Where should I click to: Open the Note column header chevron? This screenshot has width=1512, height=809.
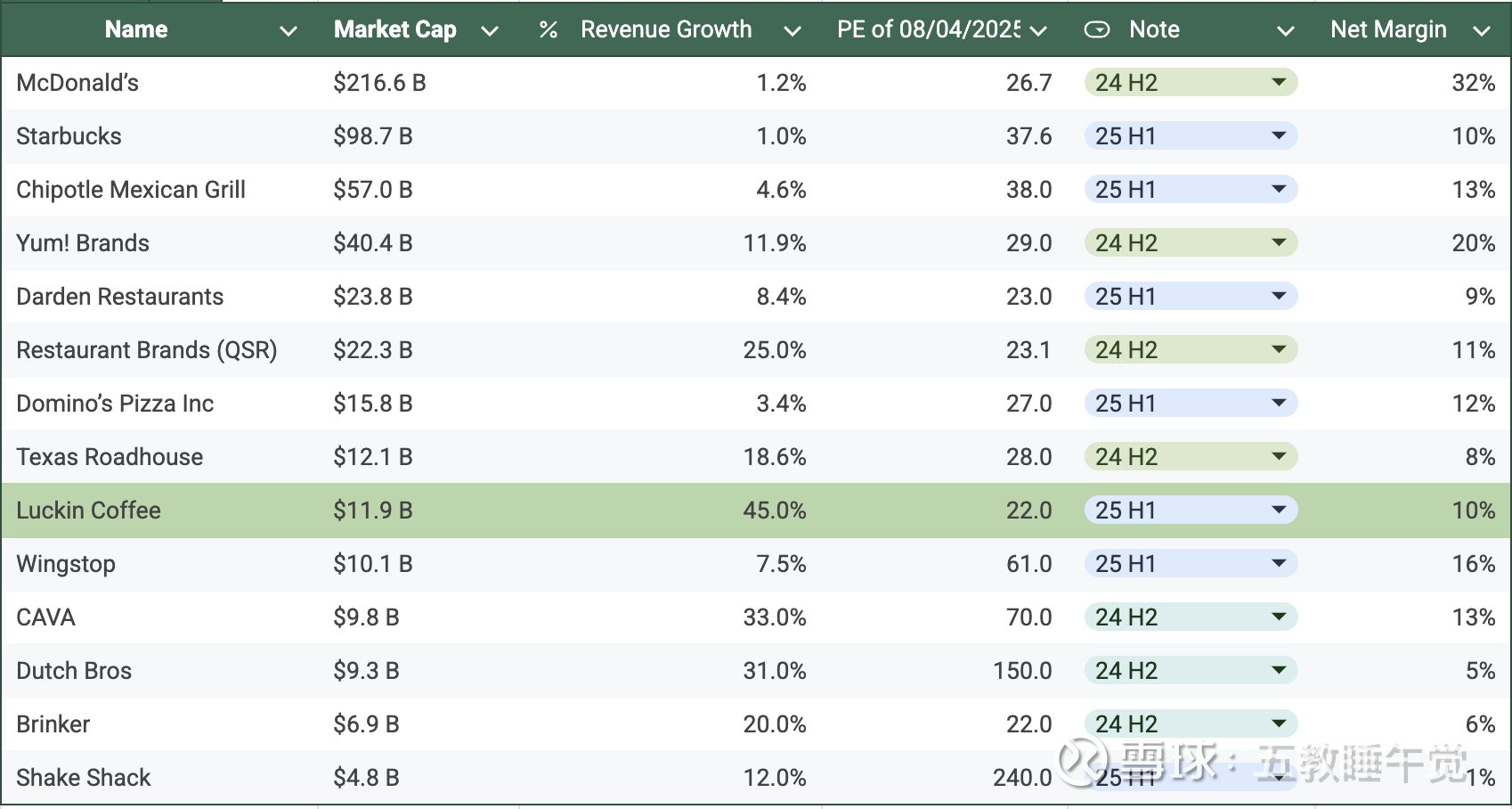coord(1285,31)
